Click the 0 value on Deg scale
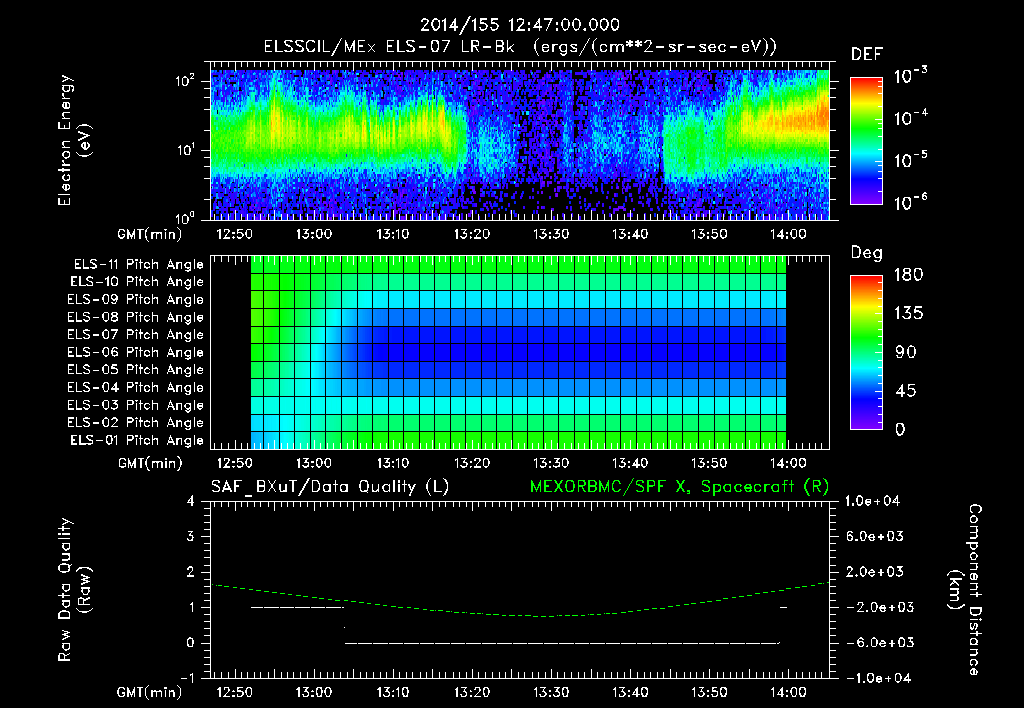The image size is (1024, 708). 901,430
